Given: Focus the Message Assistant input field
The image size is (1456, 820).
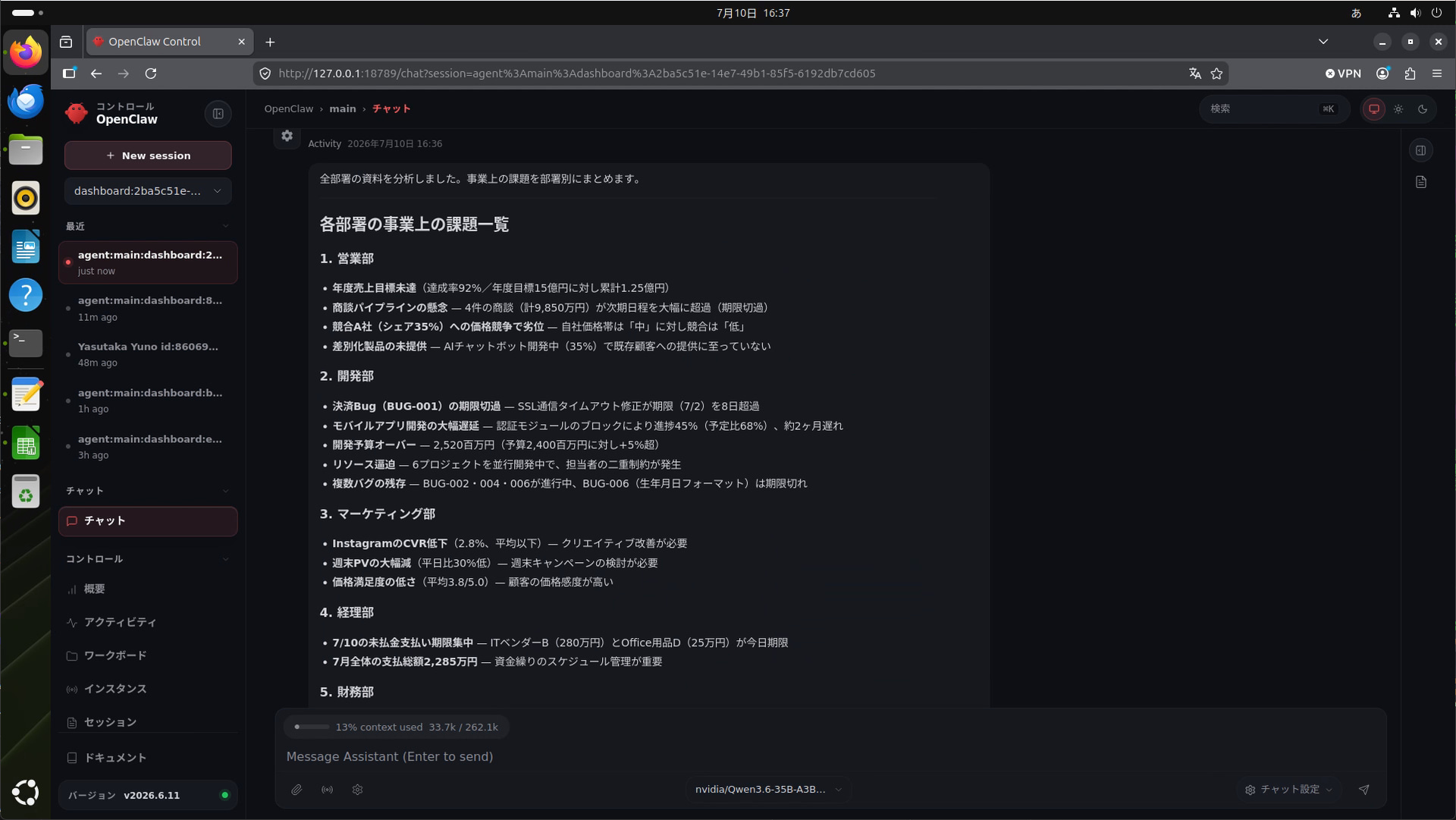Looking at the screenshot, I should pyautogui.click(x=830, y=757).
